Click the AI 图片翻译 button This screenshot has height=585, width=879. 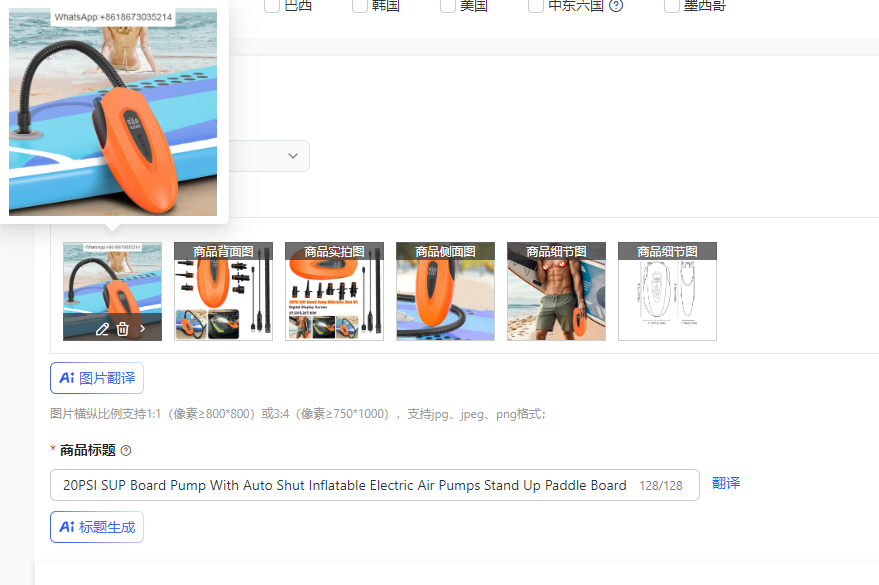pyautogui.click(x=97, y=378)
